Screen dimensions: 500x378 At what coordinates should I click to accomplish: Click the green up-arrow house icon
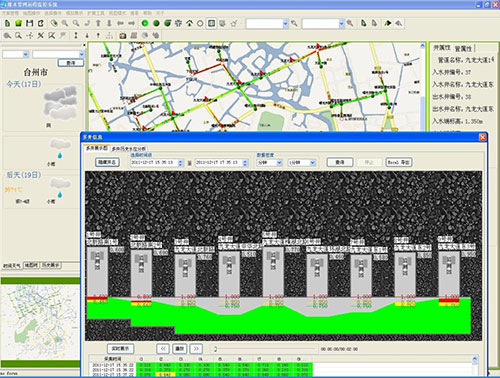189,23
